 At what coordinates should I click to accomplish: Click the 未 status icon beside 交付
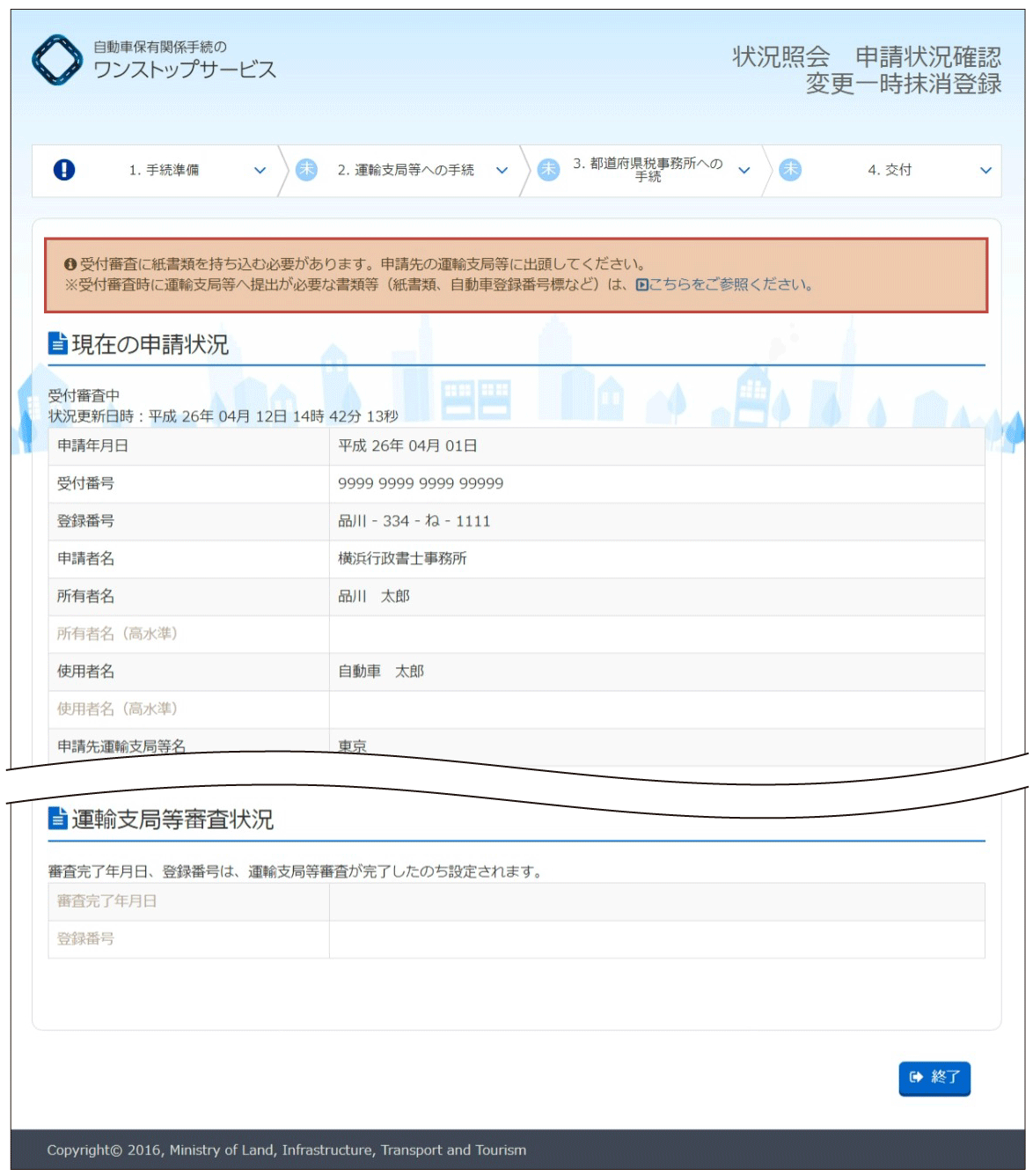point(790,170)
